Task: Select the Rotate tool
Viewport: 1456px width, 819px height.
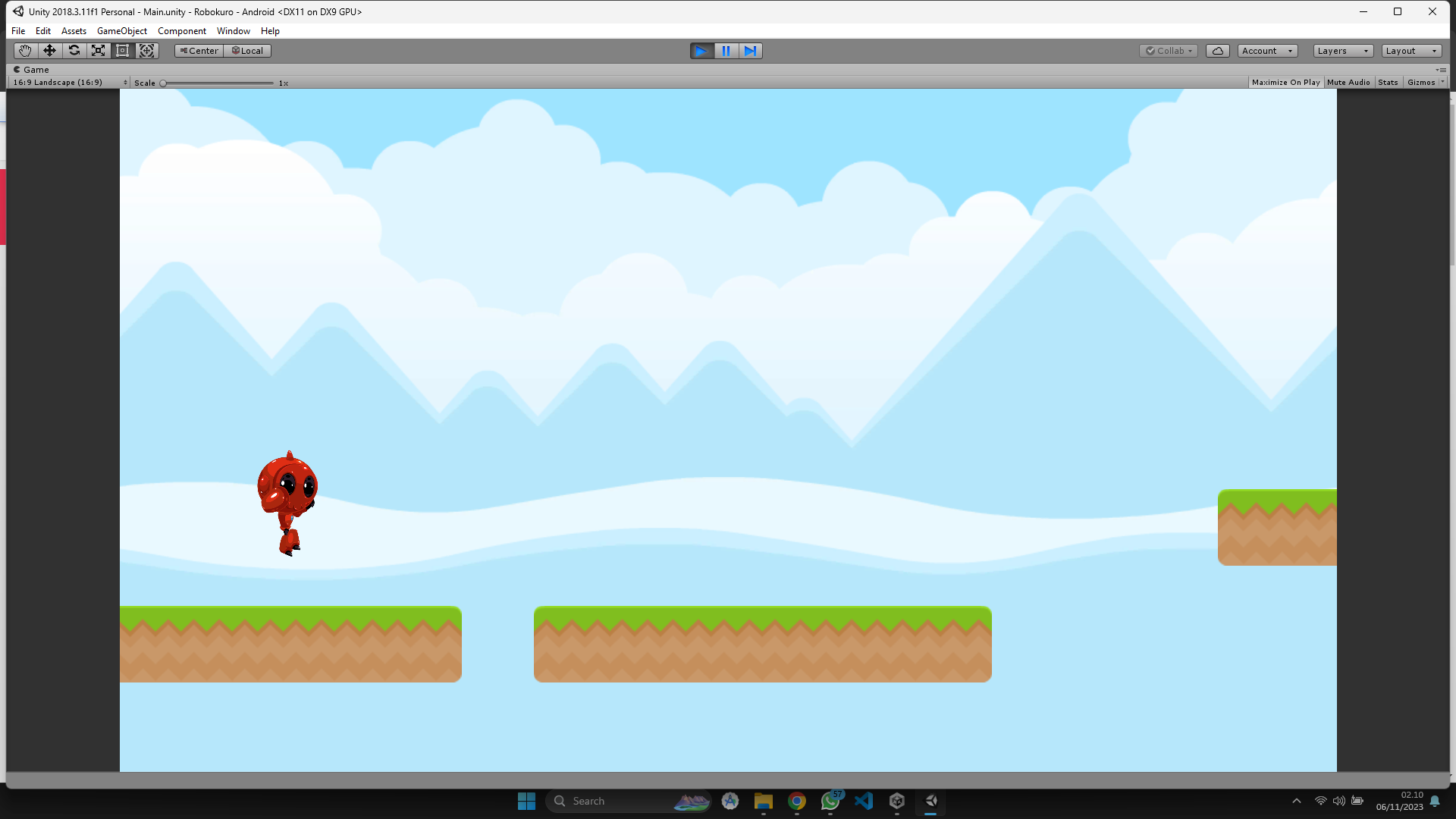Action: [x=74, y=51]
